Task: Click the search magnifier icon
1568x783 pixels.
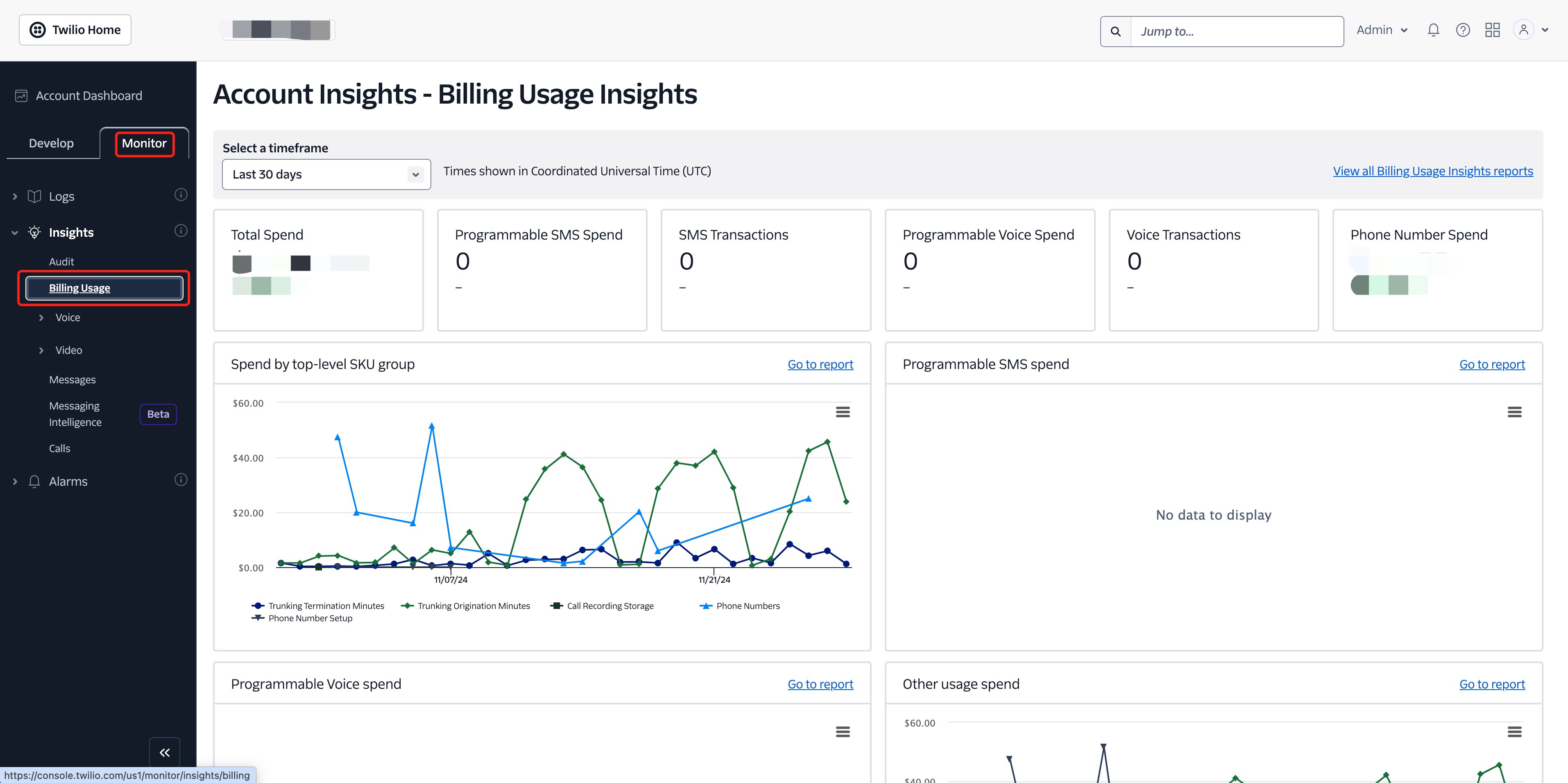Action: [1115, 32]
